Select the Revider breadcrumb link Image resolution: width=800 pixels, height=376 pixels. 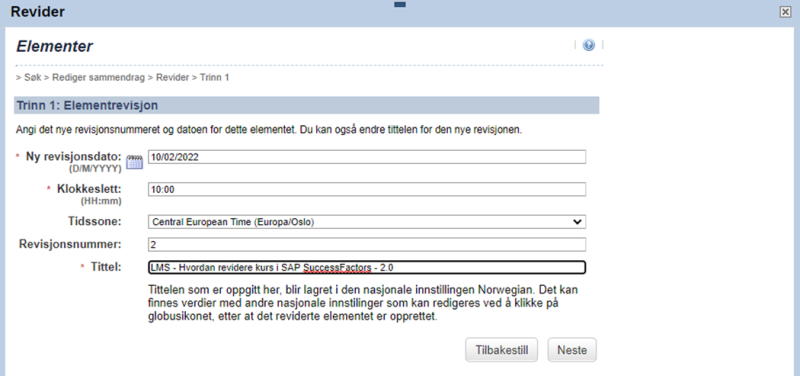click(x=172, y=78)
